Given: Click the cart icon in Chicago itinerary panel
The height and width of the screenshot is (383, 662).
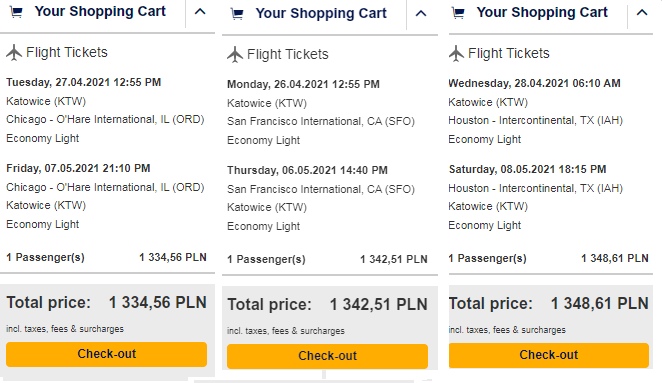Looking at the screenshot, I should [x=16, y=12].
